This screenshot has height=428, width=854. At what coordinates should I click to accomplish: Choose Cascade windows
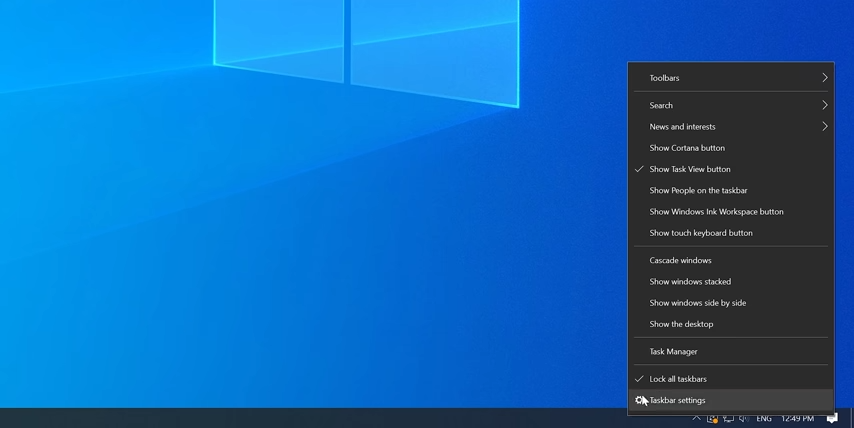tap(731, 260)
